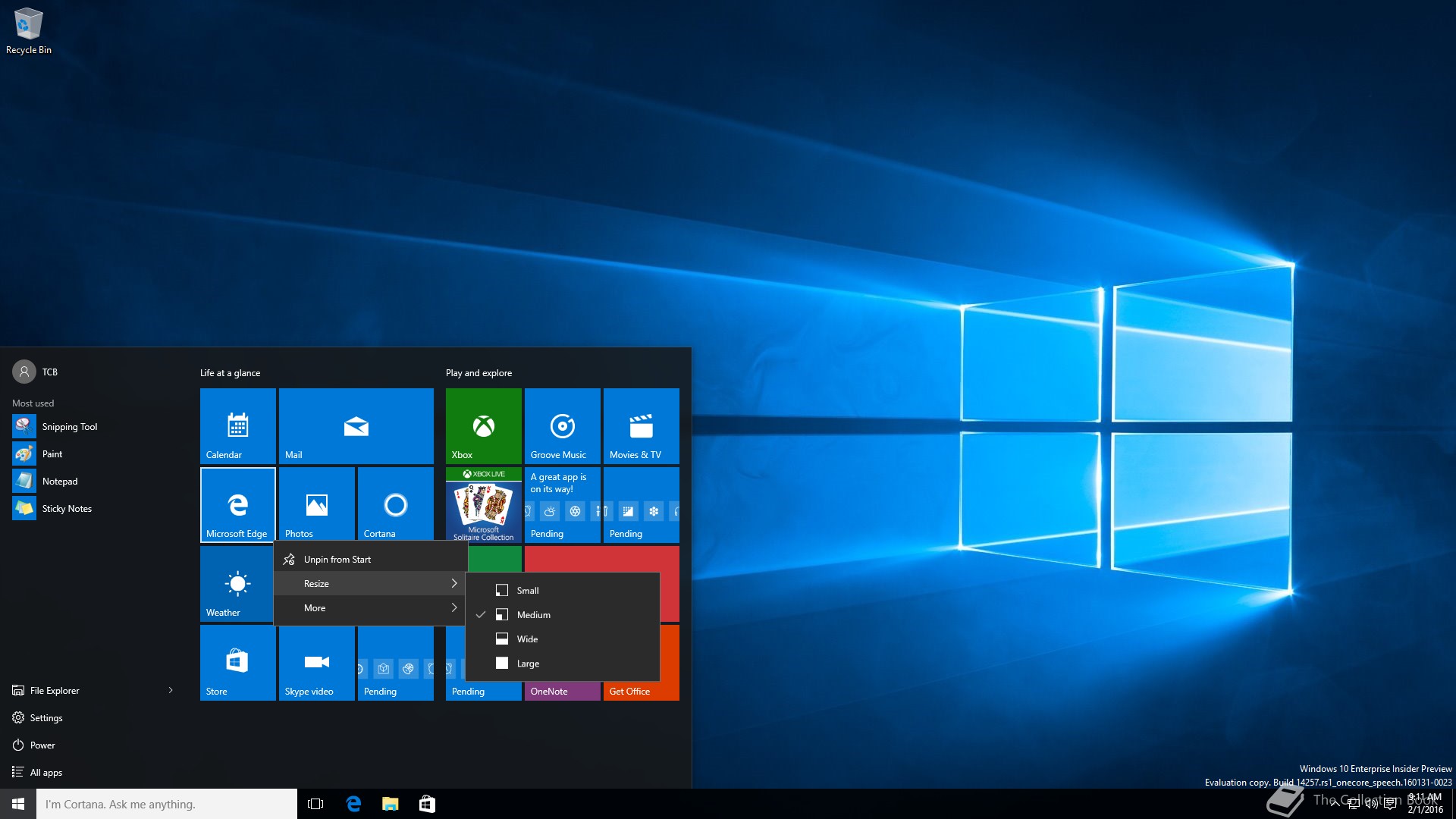This screenshot has width=1456, height=819.
Task: Select the checked Medium size option
Action: tap(534, 615)
